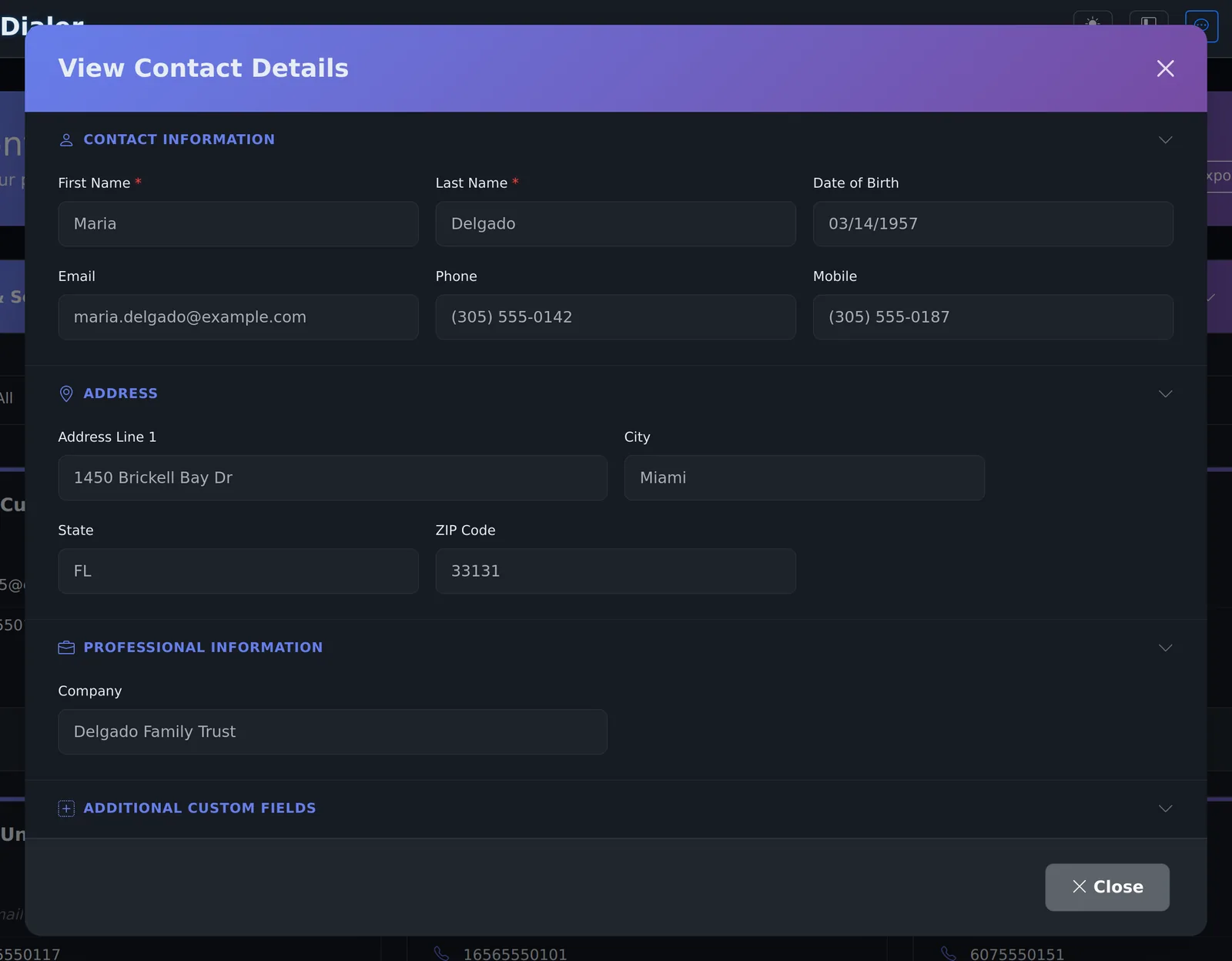This screenshot has height=961, width=1232.
Task: Click the Phone field (305) 555-0142
Action: point(615,317)
